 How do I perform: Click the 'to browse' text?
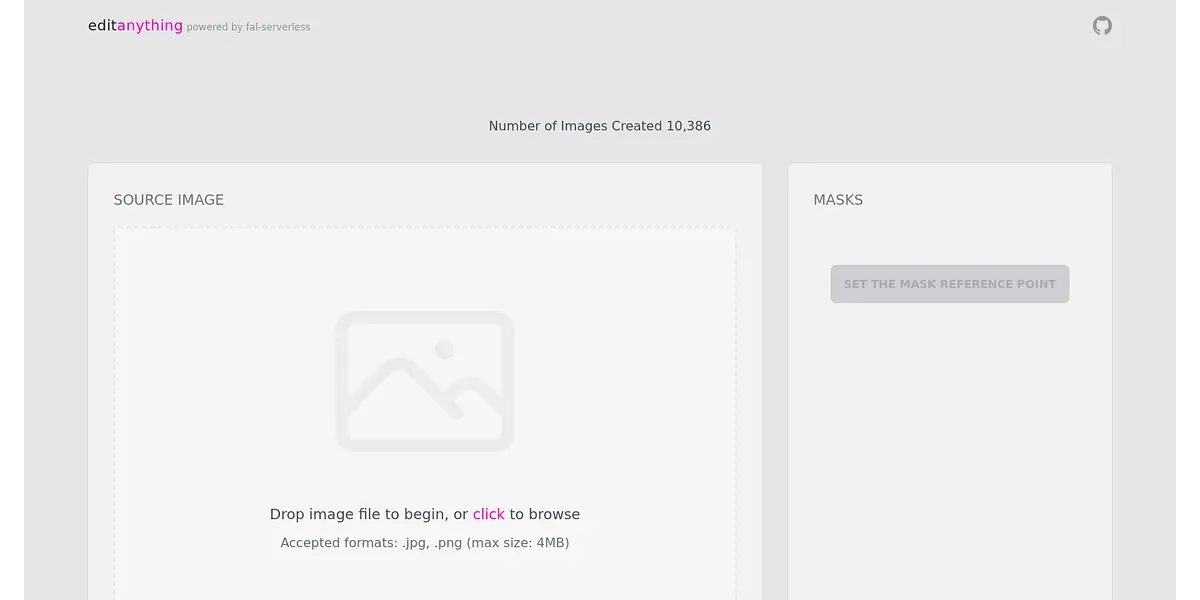click(545, 514)
